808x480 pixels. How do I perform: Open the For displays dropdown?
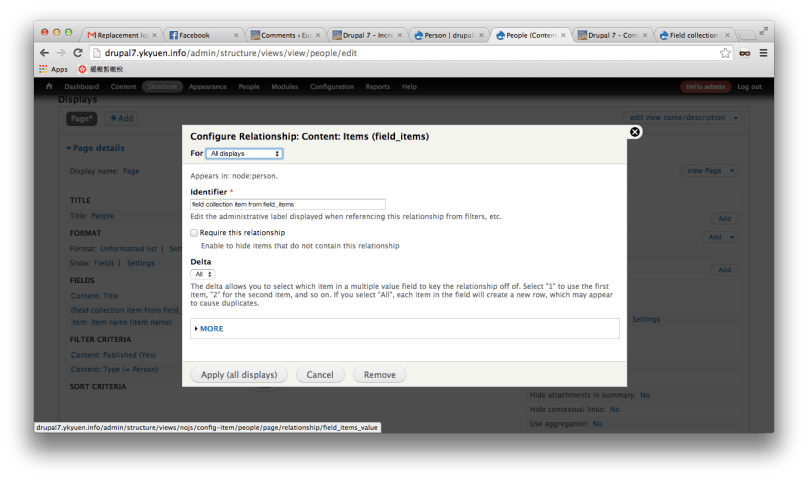244,154
